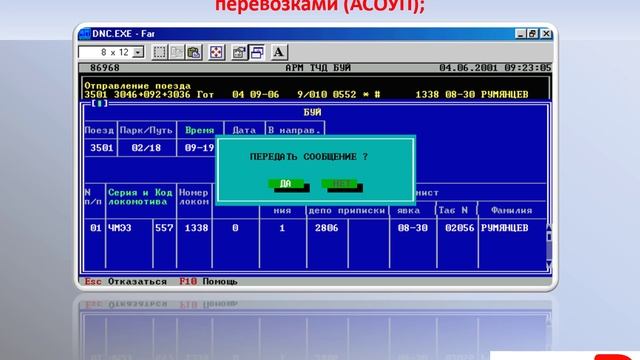Click date-time 04.06.2001 09:23:05
Image resolution: width=640 pixels, height=360 pixels.
pos(495,68)
